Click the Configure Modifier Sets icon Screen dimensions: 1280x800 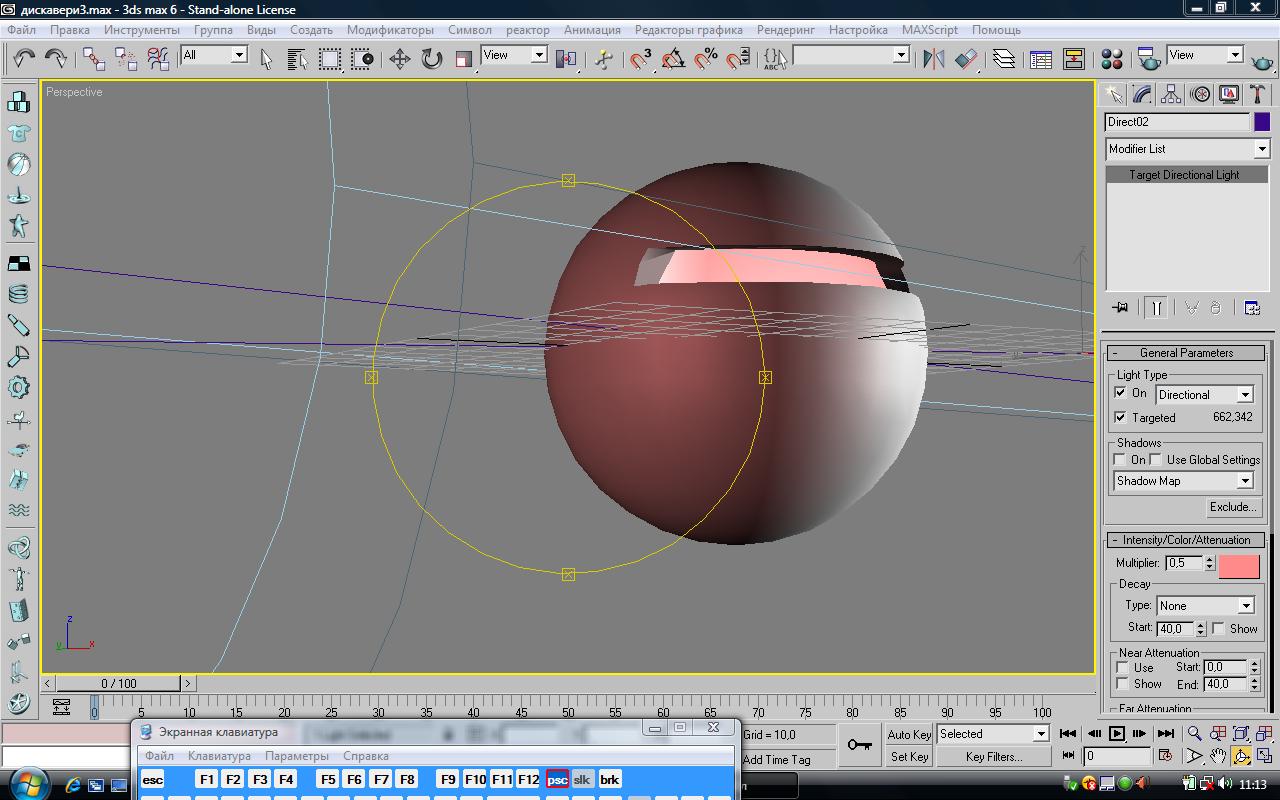coord(1252,308)
